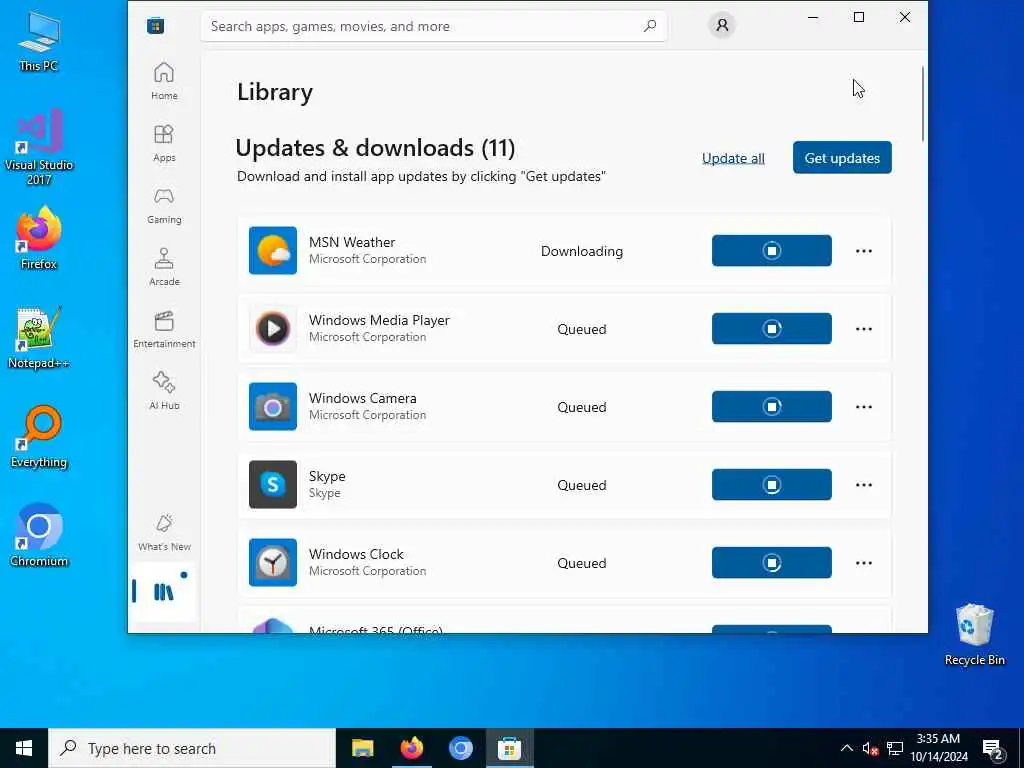Select the Windows Camera app name
This screenshot has width=1024, height=768.
point(362,398)
